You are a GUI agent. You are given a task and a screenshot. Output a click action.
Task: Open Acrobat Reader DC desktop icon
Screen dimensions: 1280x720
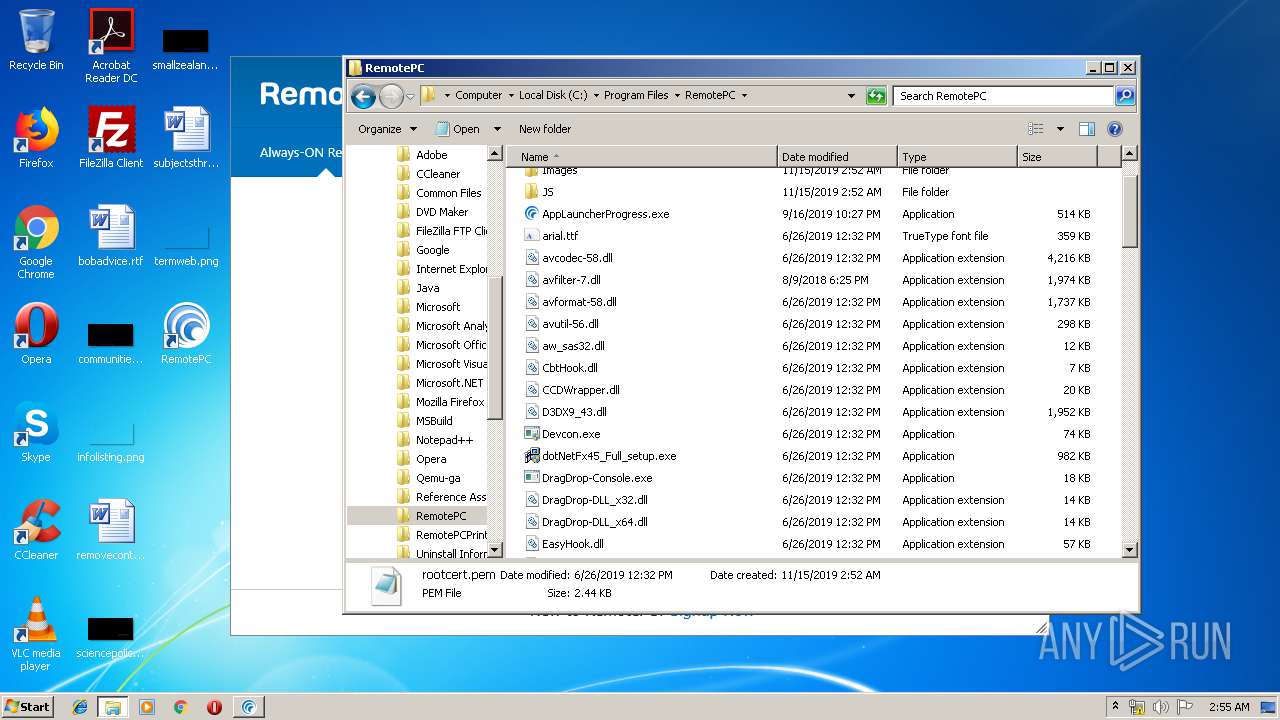pyautogui.click(x=111, y=46)
